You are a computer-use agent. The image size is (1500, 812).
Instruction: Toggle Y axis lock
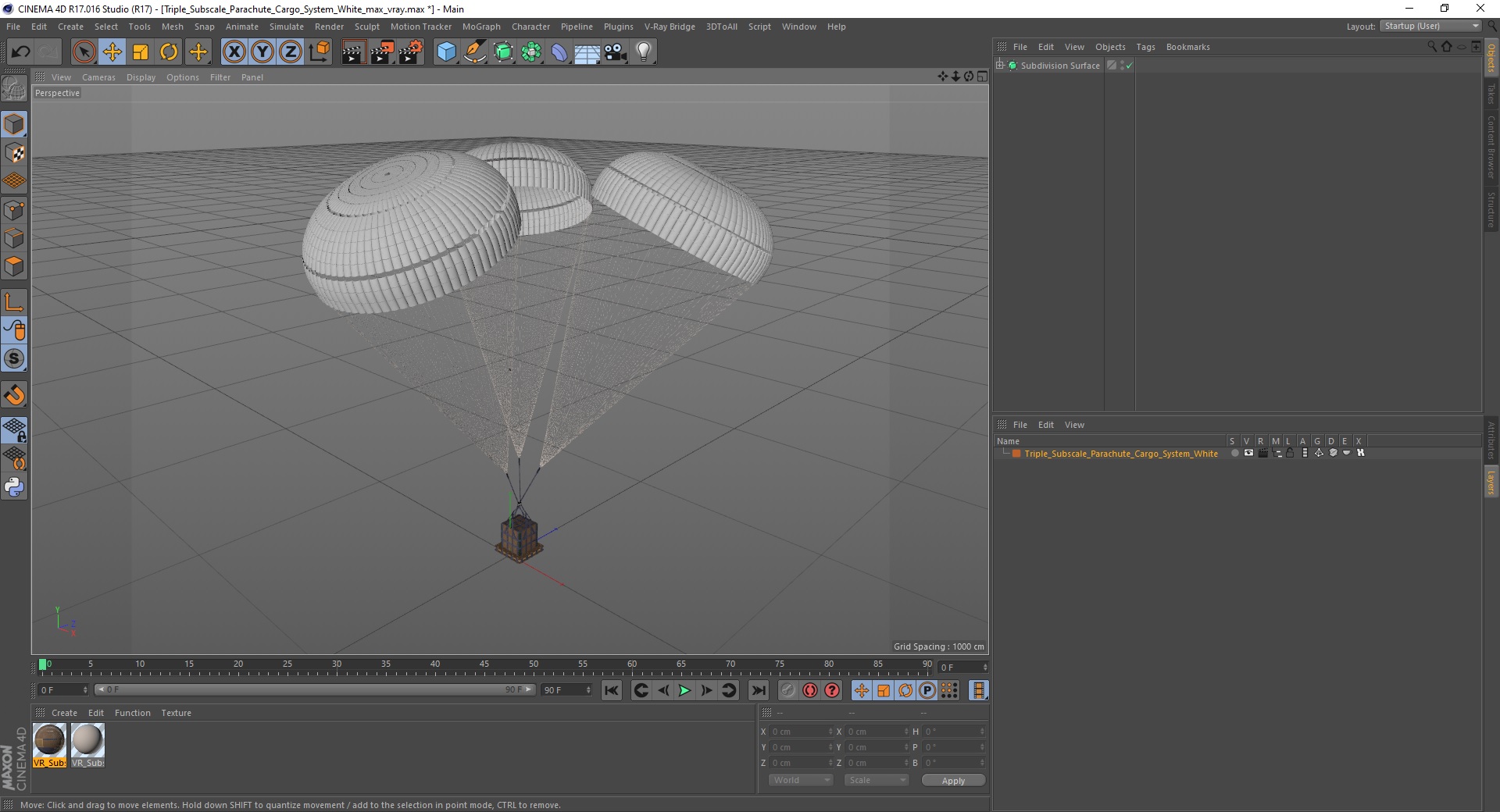[x=262, y=52]
